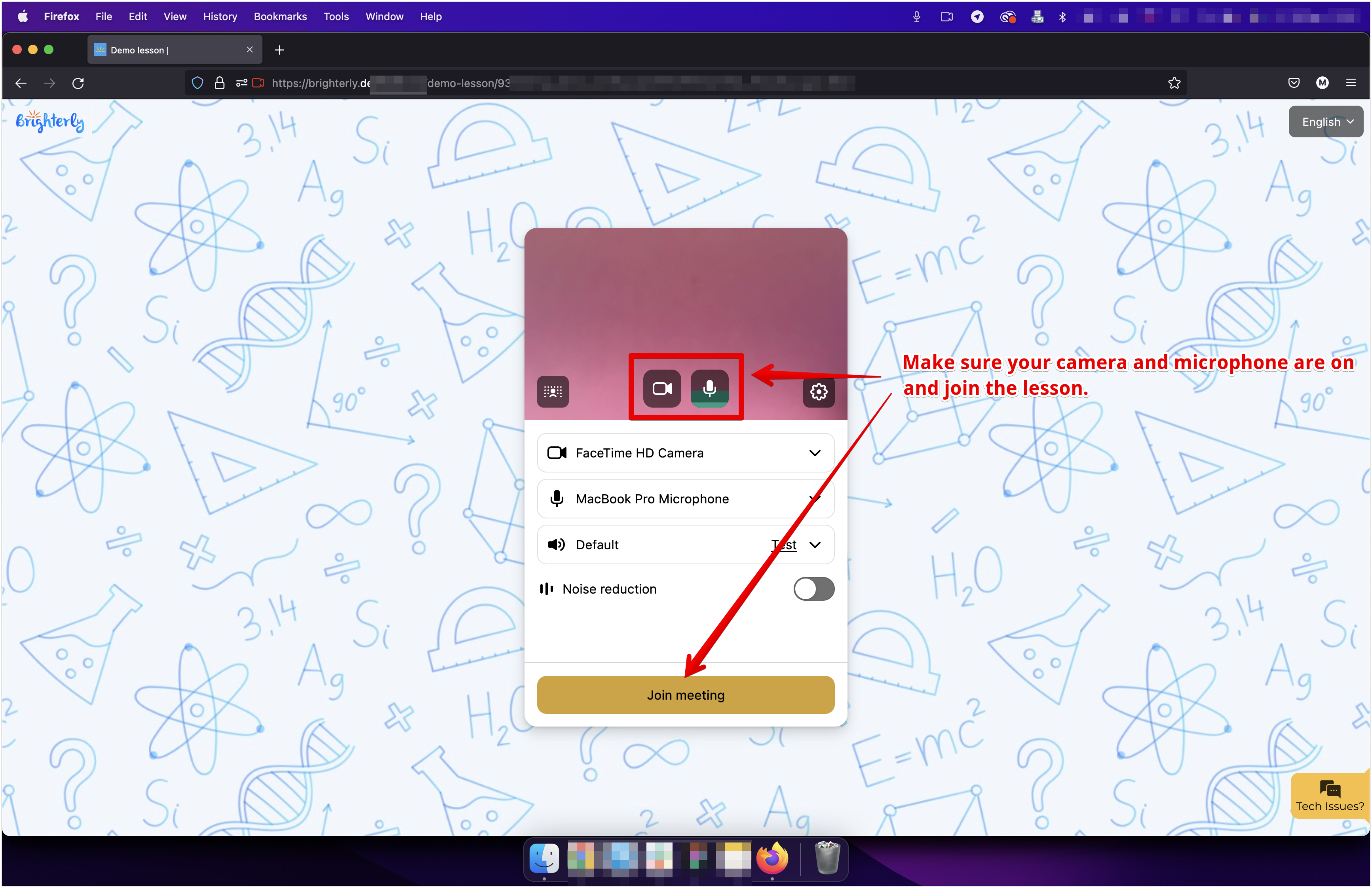The image size is (1372, 888).
Task: Close the Demo lesson tab
Action: (250, 50)
